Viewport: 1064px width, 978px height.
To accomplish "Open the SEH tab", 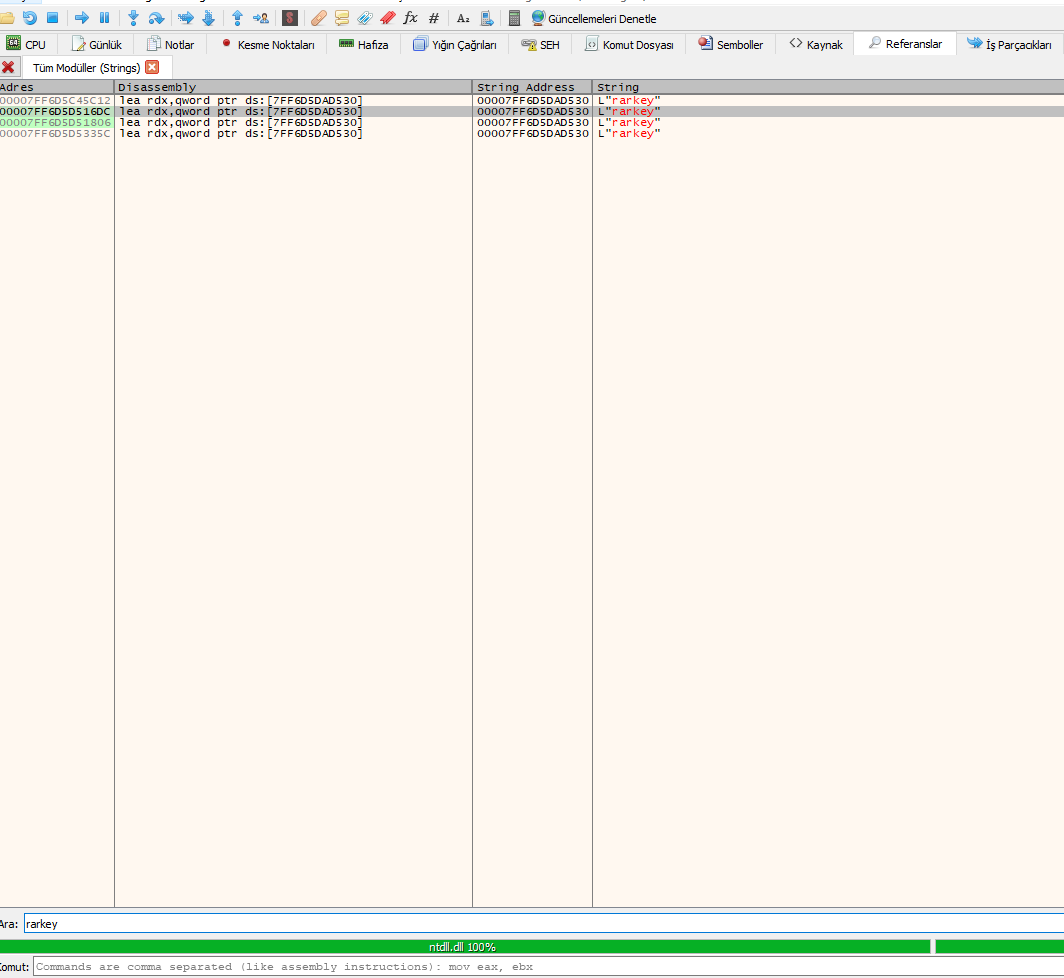I will pyautogui.click(x=541, y=44).
